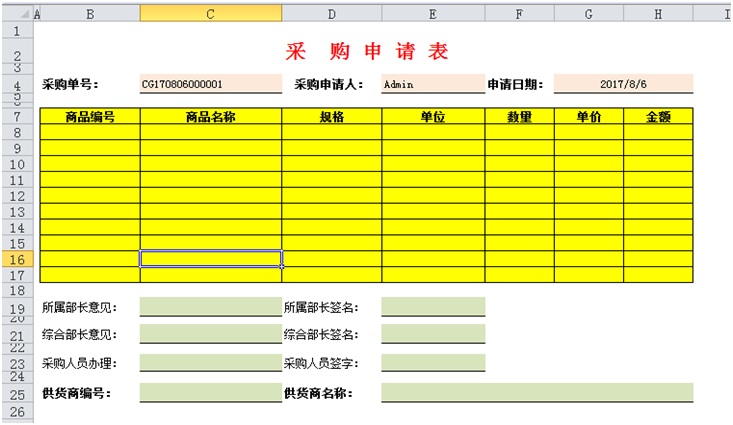This screenshot has width=733, height=425.
Task: Click the 采购申请人 field showing Admin
Action: (x=432, y=85)
